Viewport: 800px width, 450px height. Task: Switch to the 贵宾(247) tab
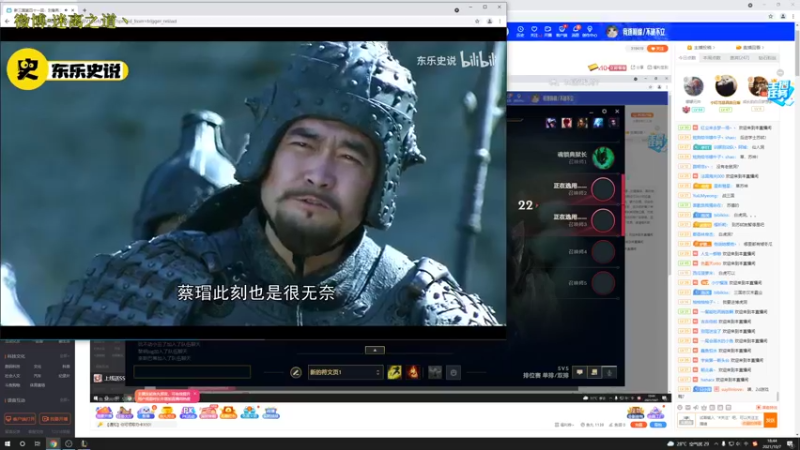[739, 58]
